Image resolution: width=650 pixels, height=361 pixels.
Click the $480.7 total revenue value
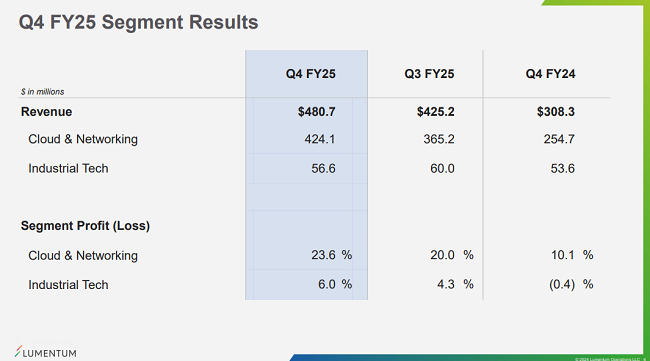pos(316,112)
